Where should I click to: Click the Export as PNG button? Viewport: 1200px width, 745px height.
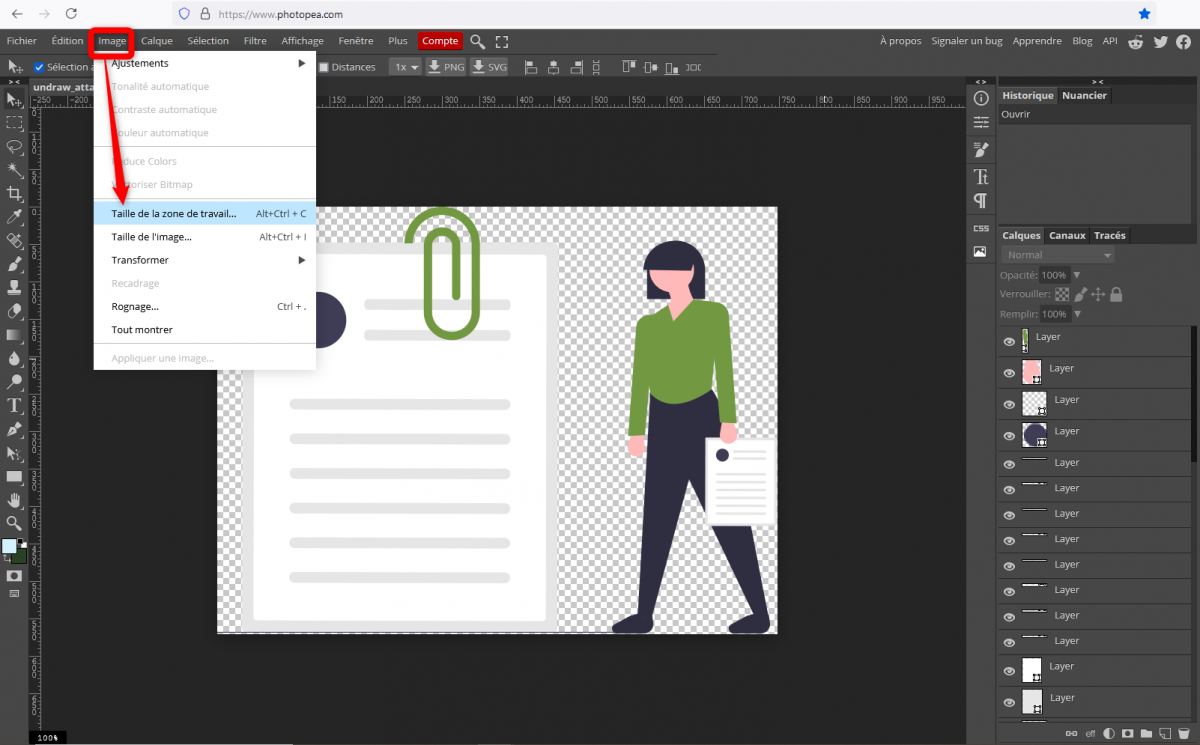446,67
